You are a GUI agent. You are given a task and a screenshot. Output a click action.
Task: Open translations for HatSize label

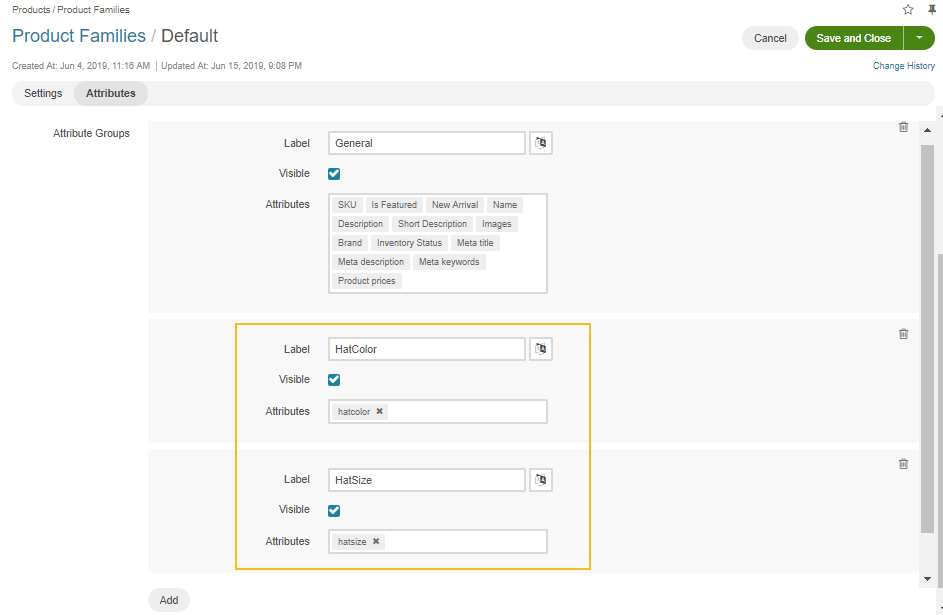(540, 480)
